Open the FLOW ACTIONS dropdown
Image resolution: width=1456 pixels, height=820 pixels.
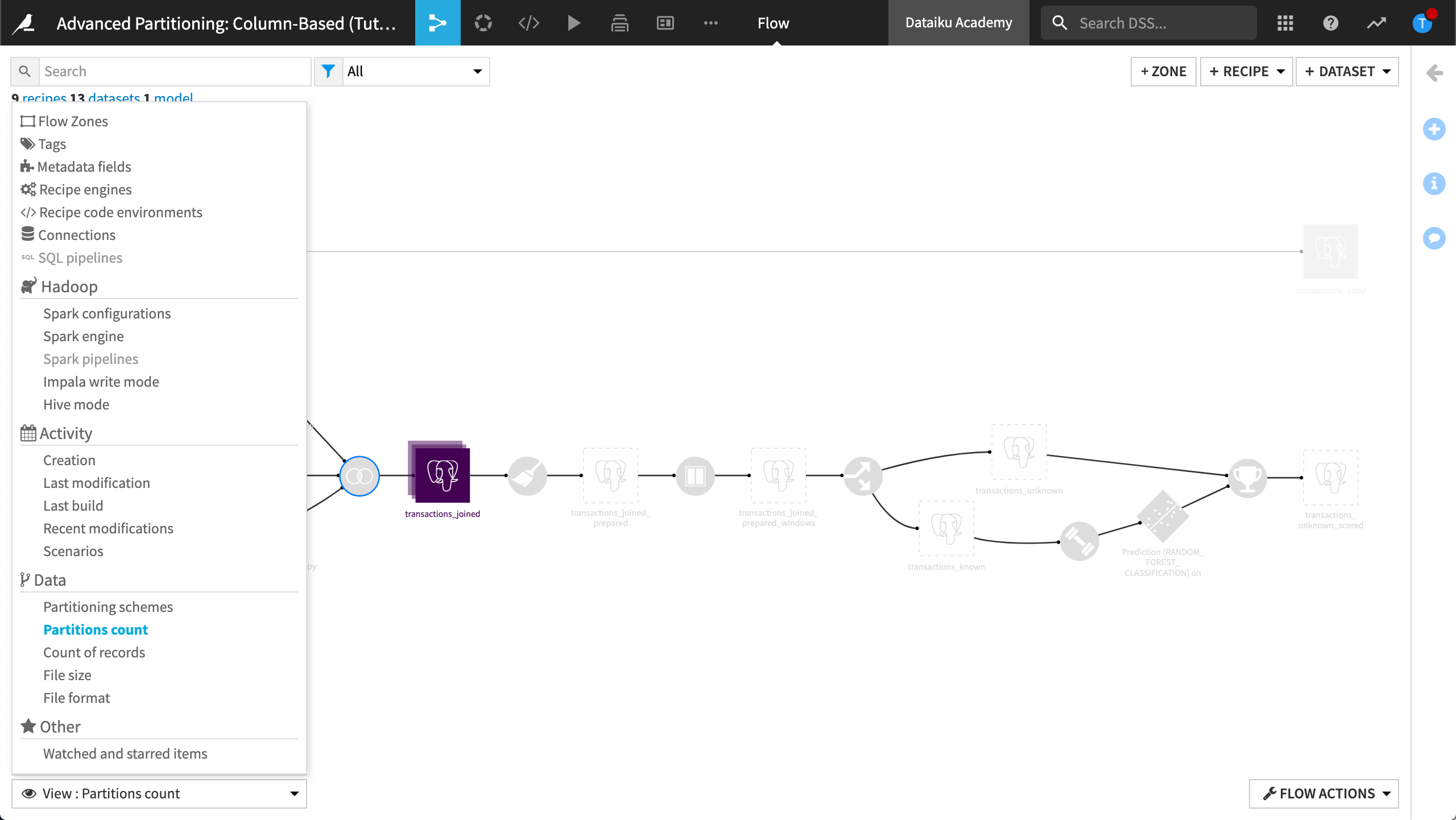(1323, 793)
